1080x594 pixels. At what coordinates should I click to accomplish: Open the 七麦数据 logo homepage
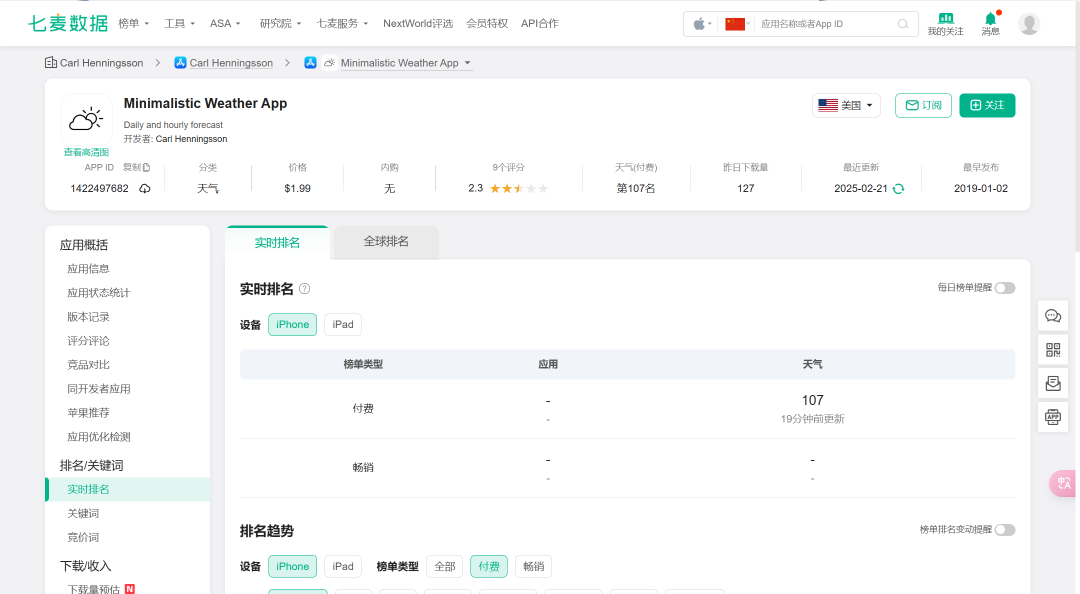click(x=68, y=23)
